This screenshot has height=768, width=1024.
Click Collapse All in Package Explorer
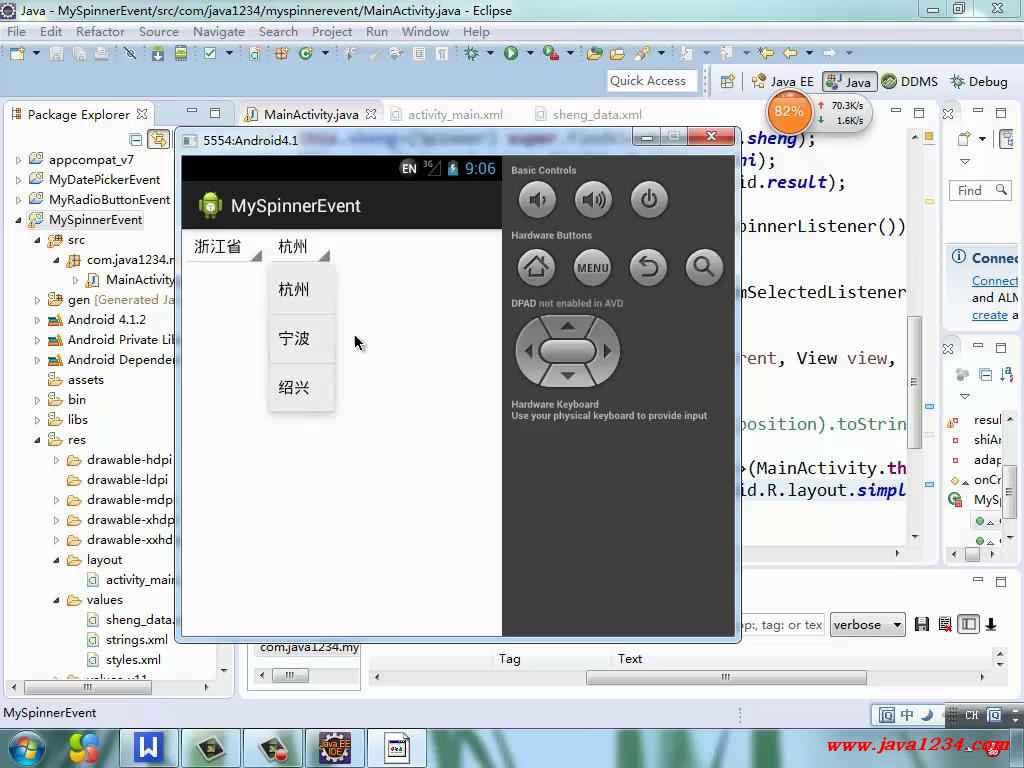135,139
